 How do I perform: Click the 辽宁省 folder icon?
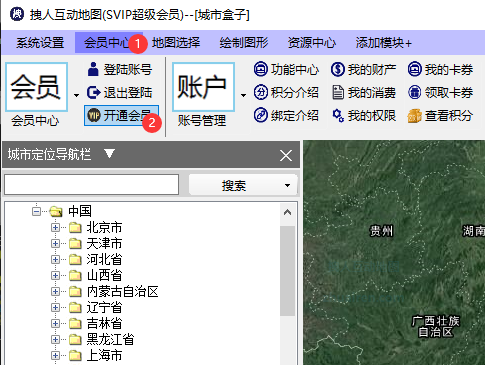(75, 307)
